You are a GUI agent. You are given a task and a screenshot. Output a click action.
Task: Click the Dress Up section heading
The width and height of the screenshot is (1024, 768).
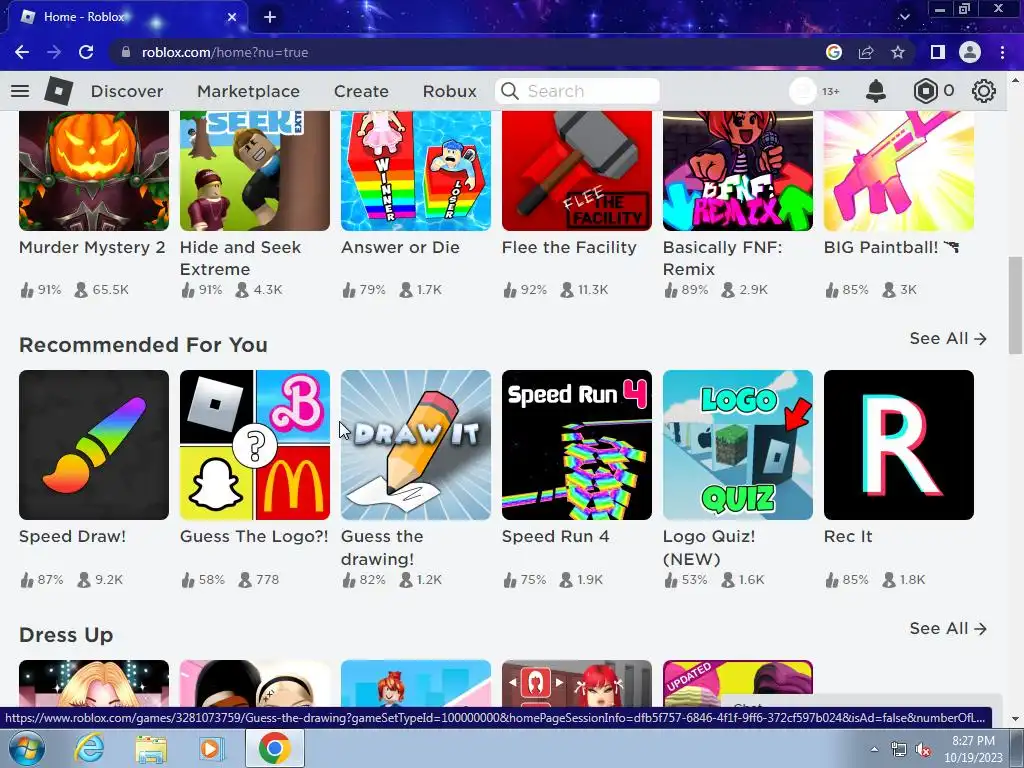[66, 635]
